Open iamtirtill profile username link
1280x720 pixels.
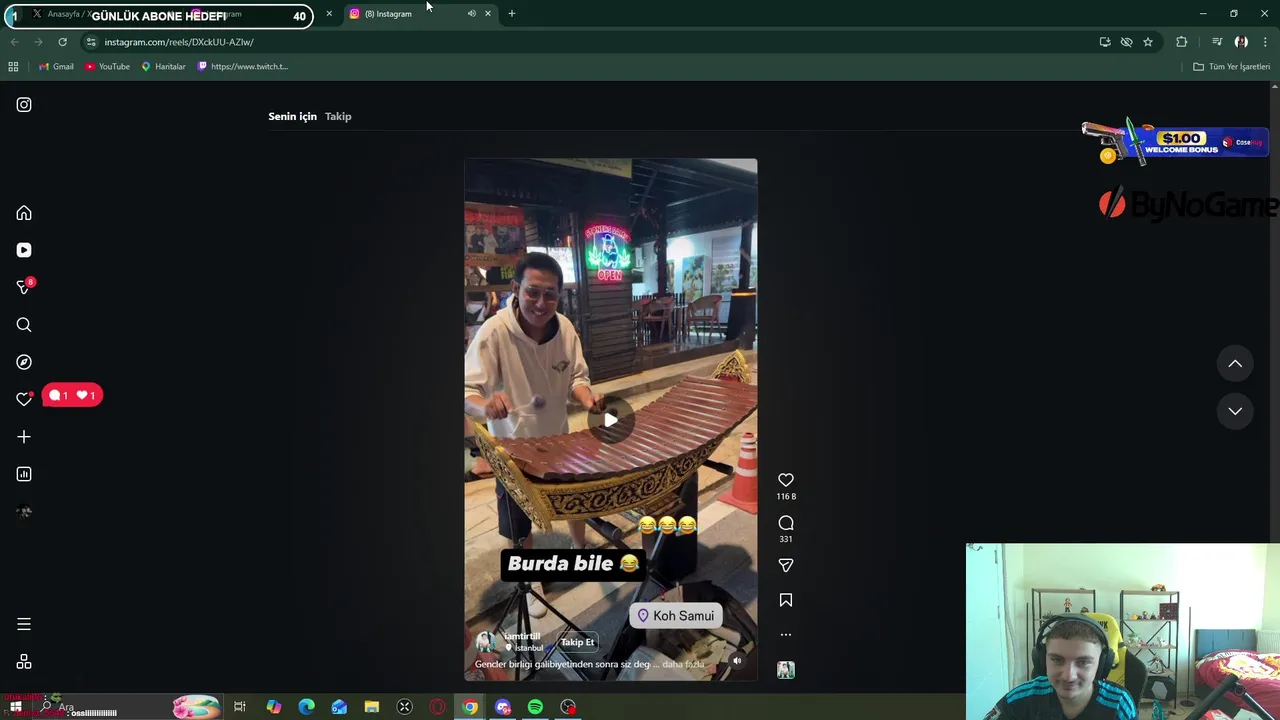tap(522, 636)
